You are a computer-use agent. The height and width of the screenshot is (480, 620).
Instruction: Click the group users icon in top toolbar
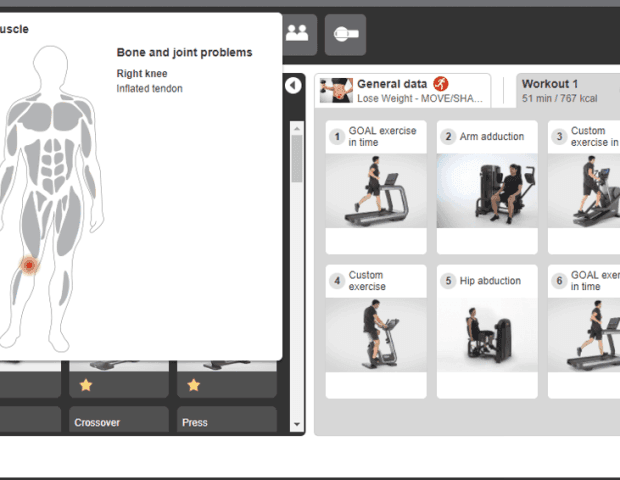[299, 34]
